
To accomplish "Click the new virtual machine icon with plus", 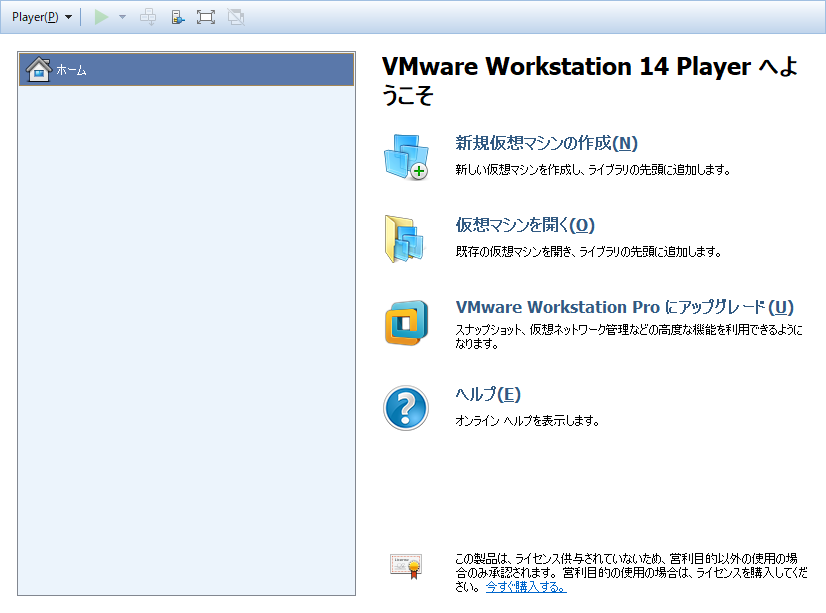I will 406,156.
